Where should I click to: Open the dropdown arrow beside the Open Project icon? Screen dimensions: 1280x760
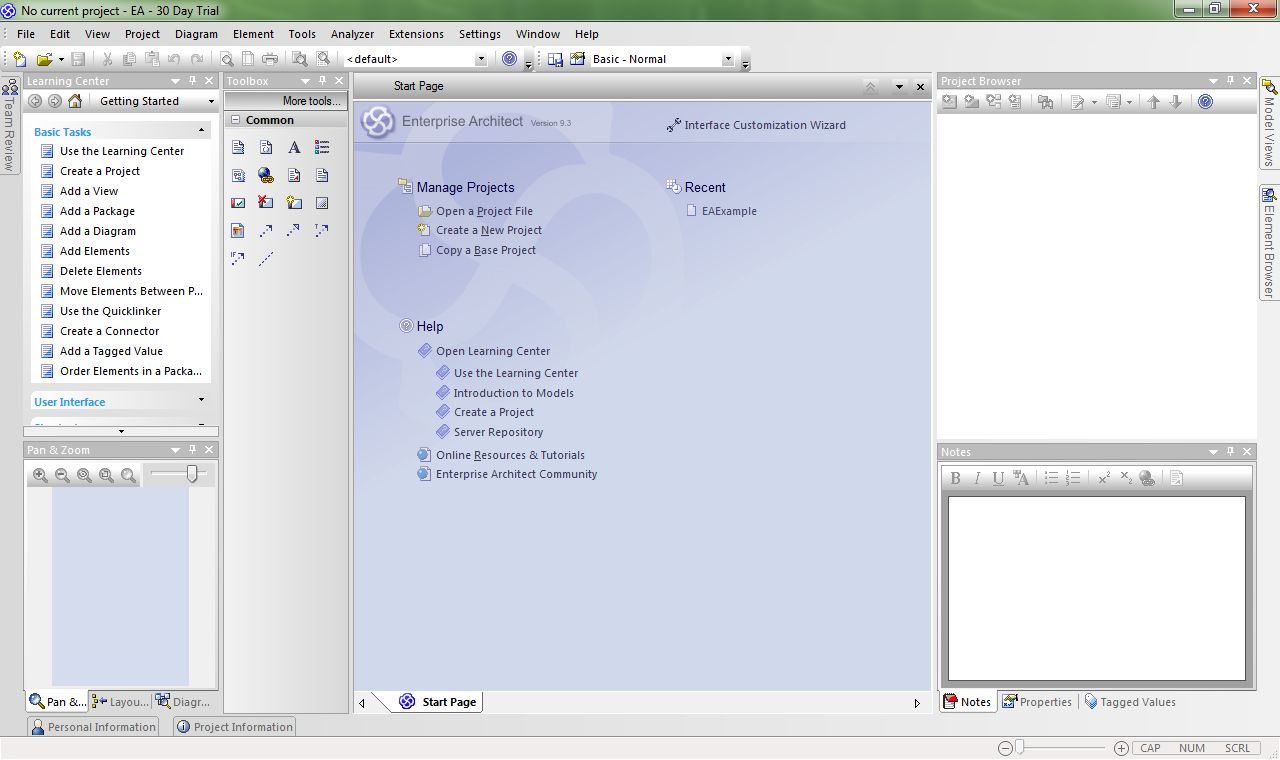[61, 59]
